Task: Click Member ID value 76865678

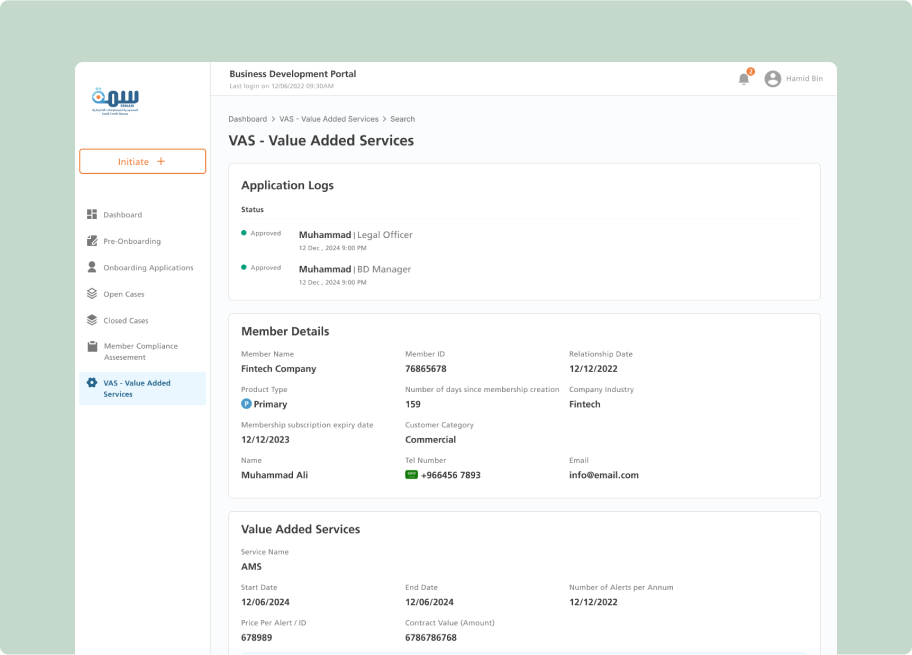Action: coord(426,369)
